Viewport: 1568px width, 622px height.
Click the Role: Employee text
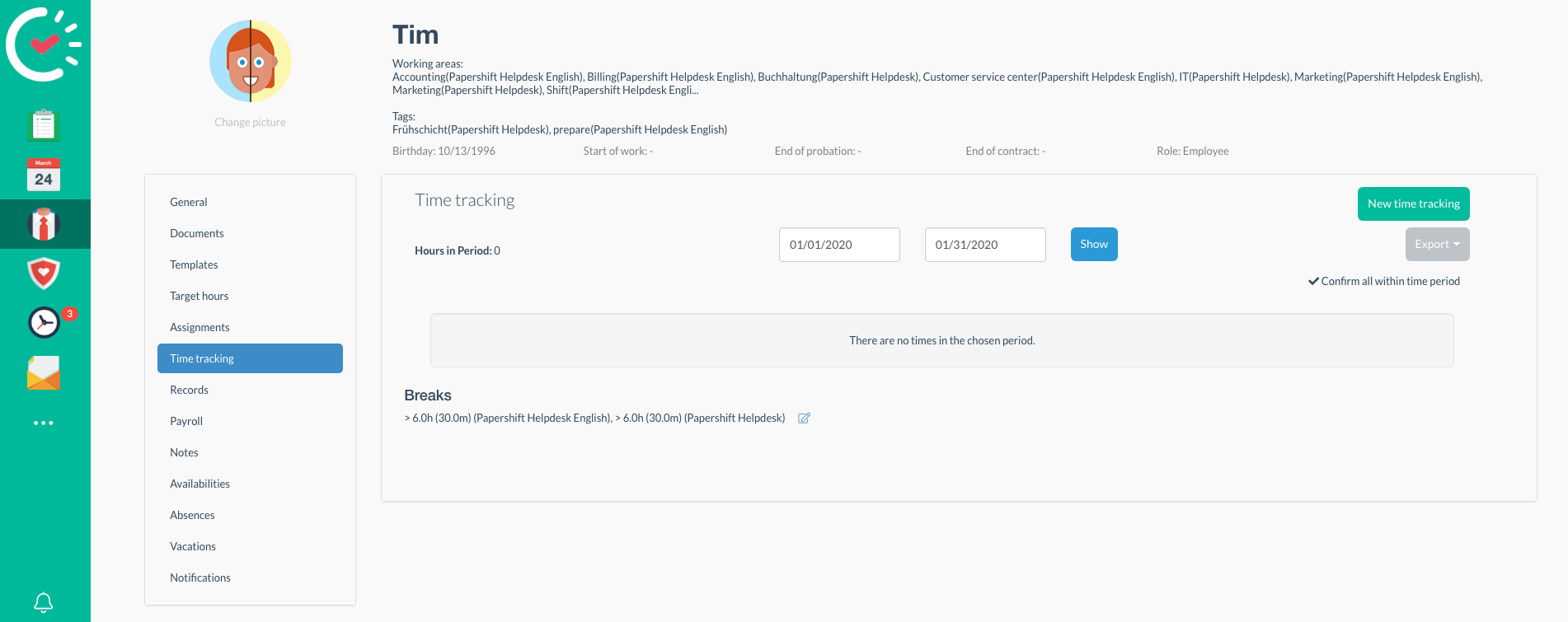(1192, 151)
